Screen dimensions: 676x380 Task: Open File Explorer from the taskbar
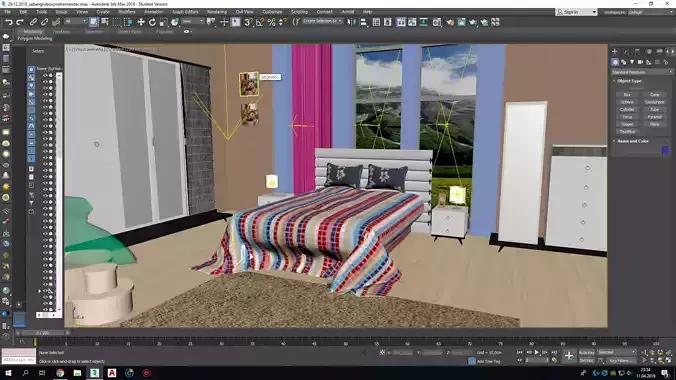pyautogui.click(x=77, y=373)
